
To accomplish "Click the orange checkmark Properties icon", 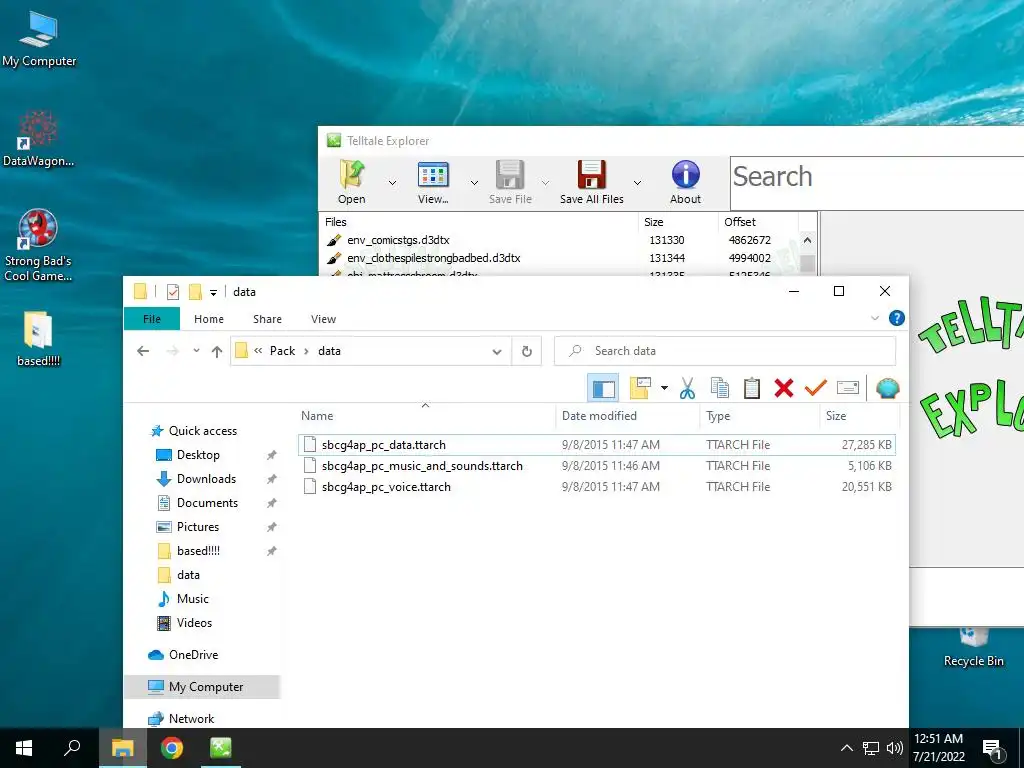I will (x=816, y=389).
